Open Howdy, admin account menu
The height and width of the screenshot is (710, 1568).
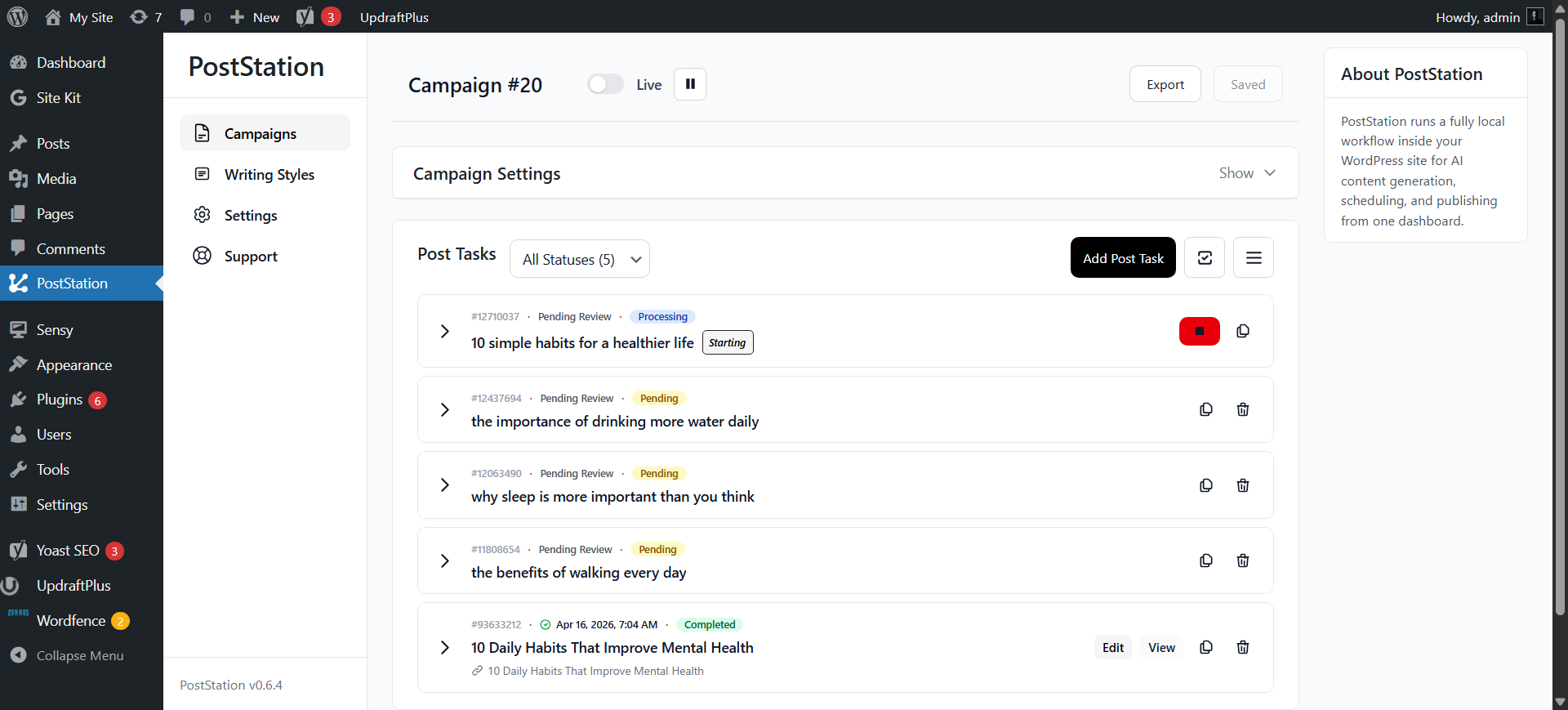(x=1490, y=17)
